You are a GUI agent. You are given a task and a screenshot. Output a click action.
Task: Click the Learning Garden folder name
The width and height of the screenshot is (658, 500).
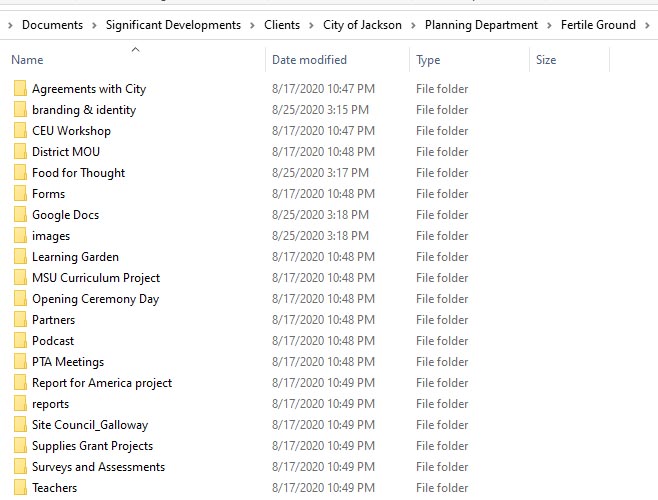76,257
